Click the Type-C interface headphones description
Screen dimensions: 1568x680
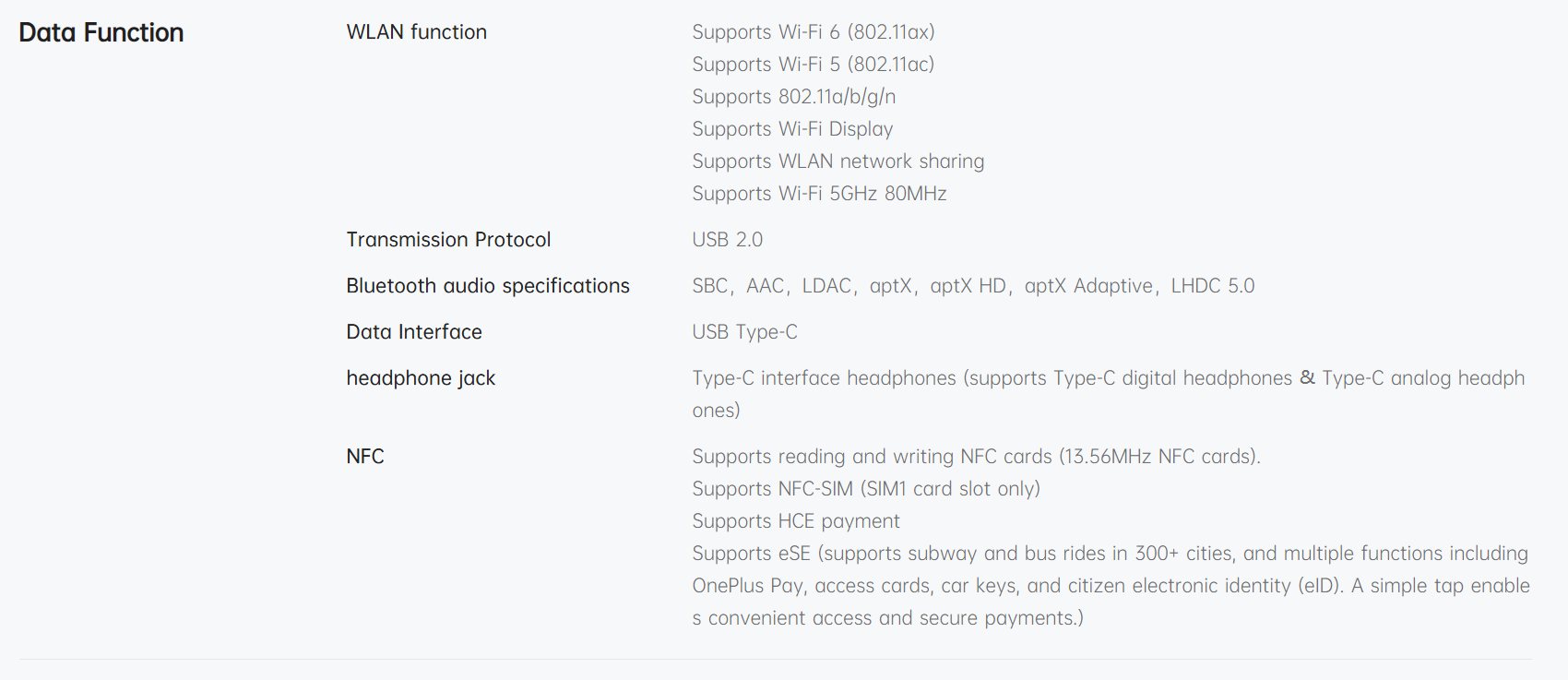(x=1108, y=378)
